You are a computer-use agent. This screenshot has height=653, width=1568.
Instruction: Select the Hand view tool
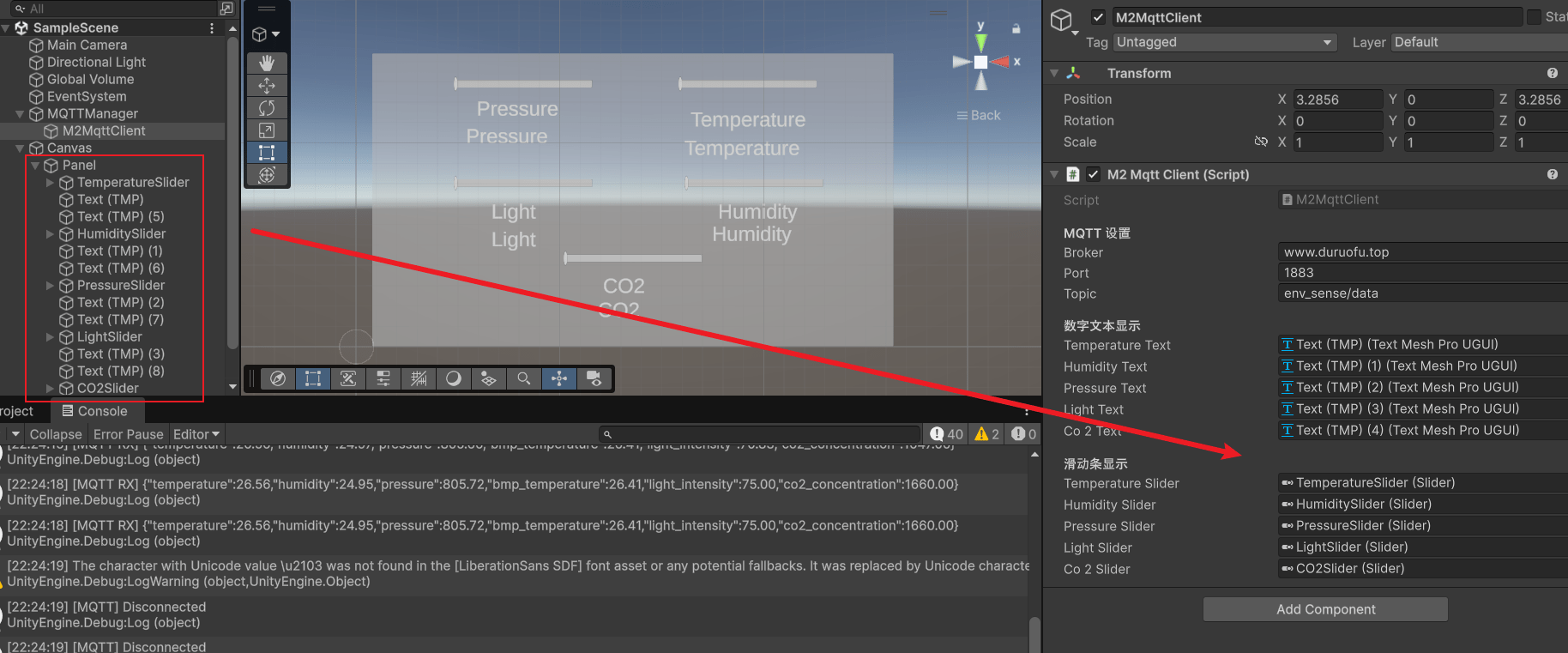(x=267, y=63)
